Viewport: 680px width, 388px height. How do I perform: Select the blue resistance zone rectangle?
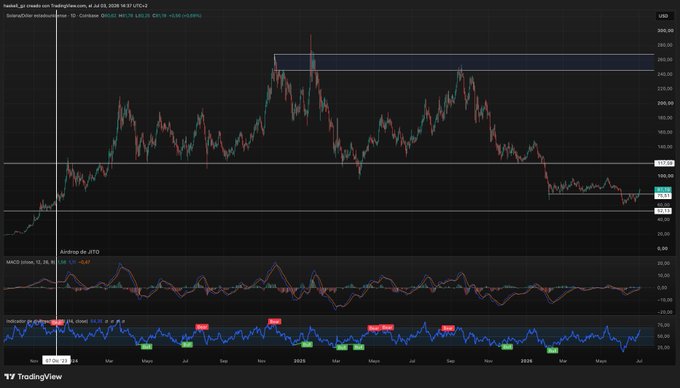pos(464,62)
